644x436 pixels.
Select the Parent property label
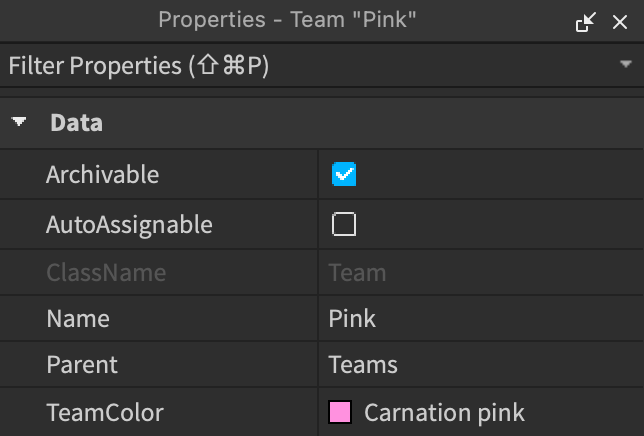click(82, 365)
